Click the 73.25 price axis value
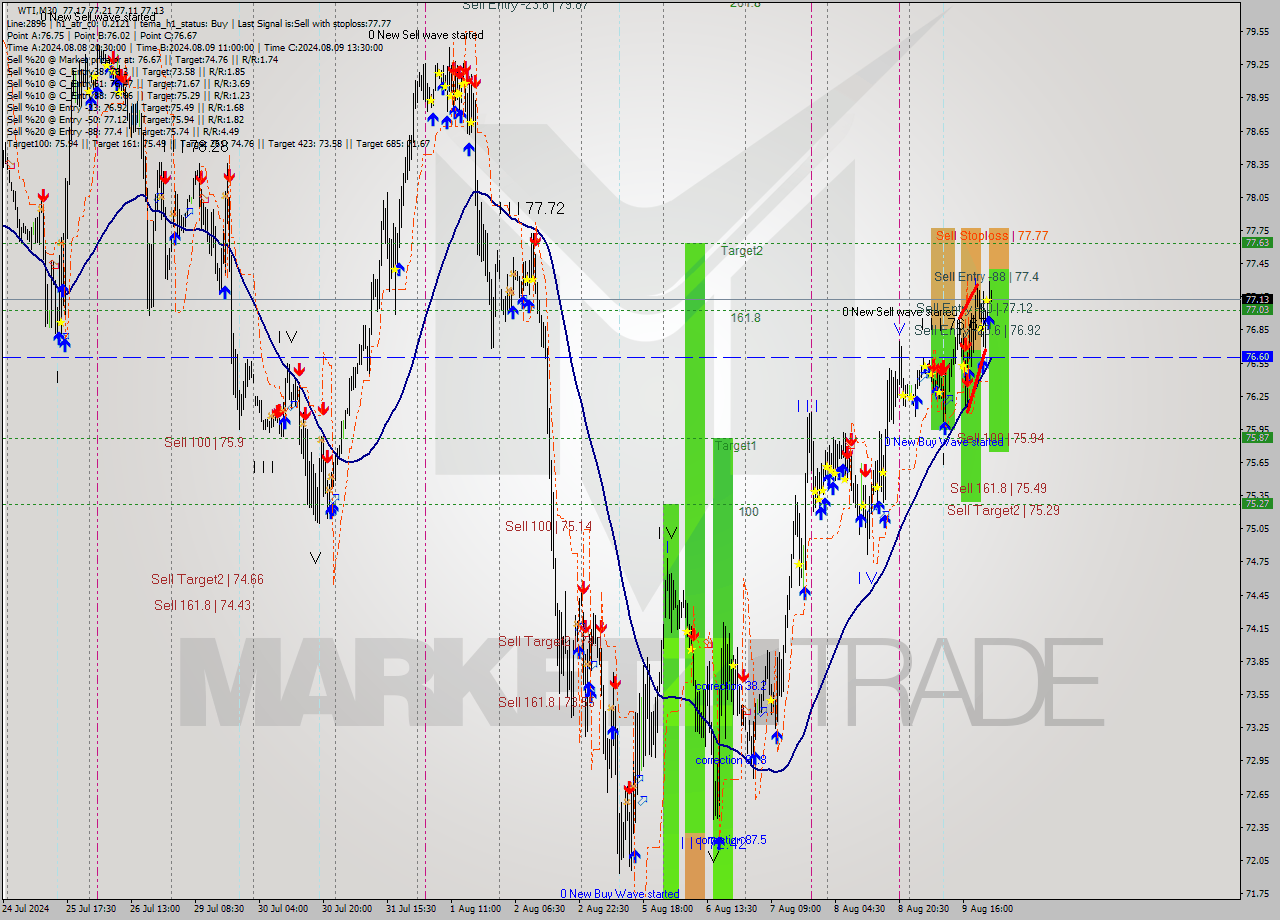 (x=1257, y=727)
